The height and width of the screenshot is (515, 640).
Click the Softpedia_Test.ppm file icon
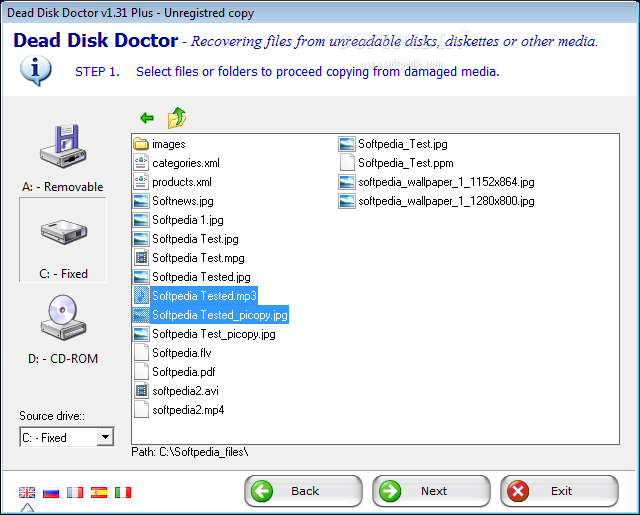tap(347, 163)
